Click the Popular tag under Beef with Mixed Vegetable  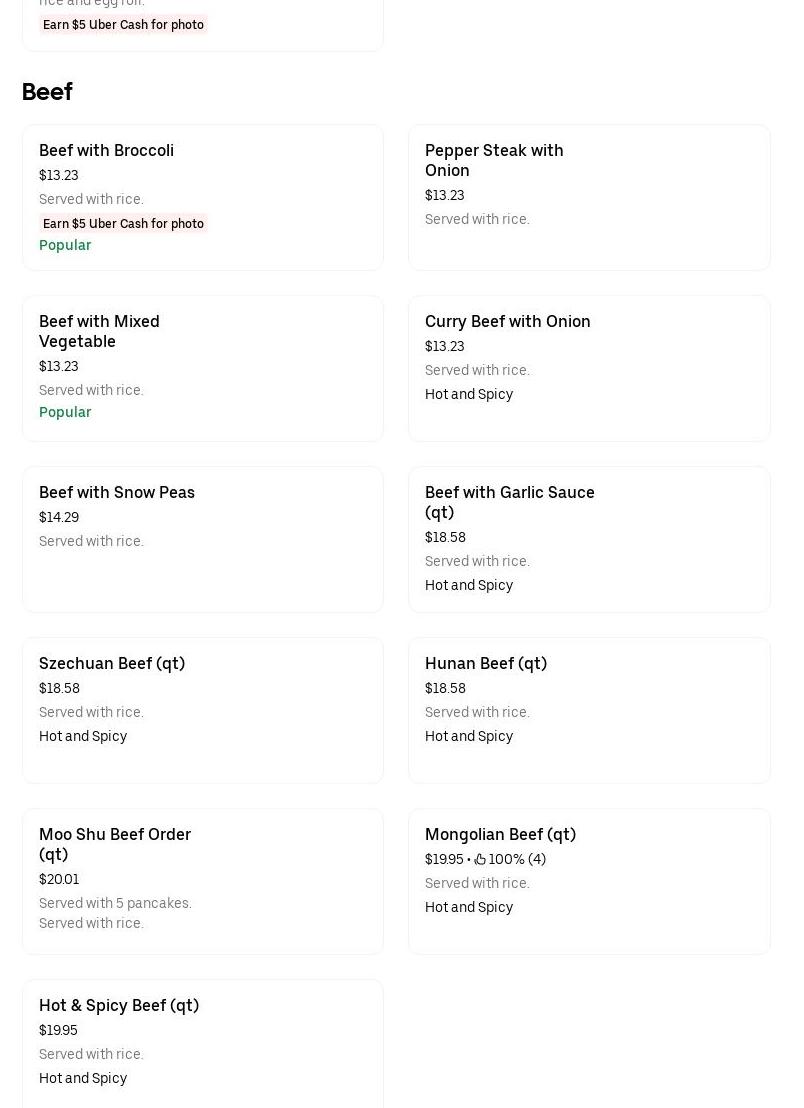coord(65,413)
